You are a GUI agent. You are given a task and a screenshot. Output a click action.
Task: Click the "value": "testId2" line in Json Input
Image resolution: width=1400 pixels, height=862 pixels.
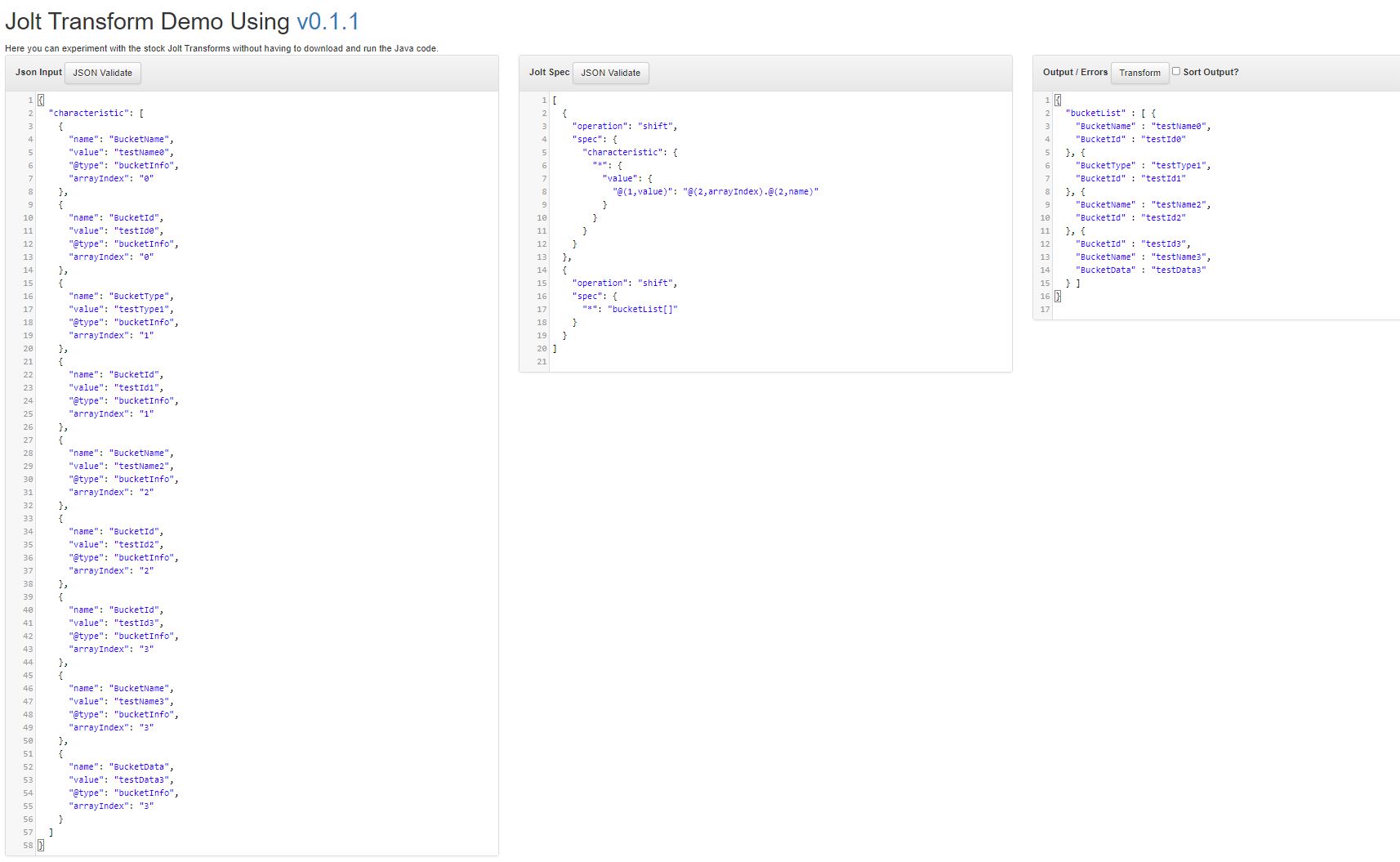tap(117, 544)
